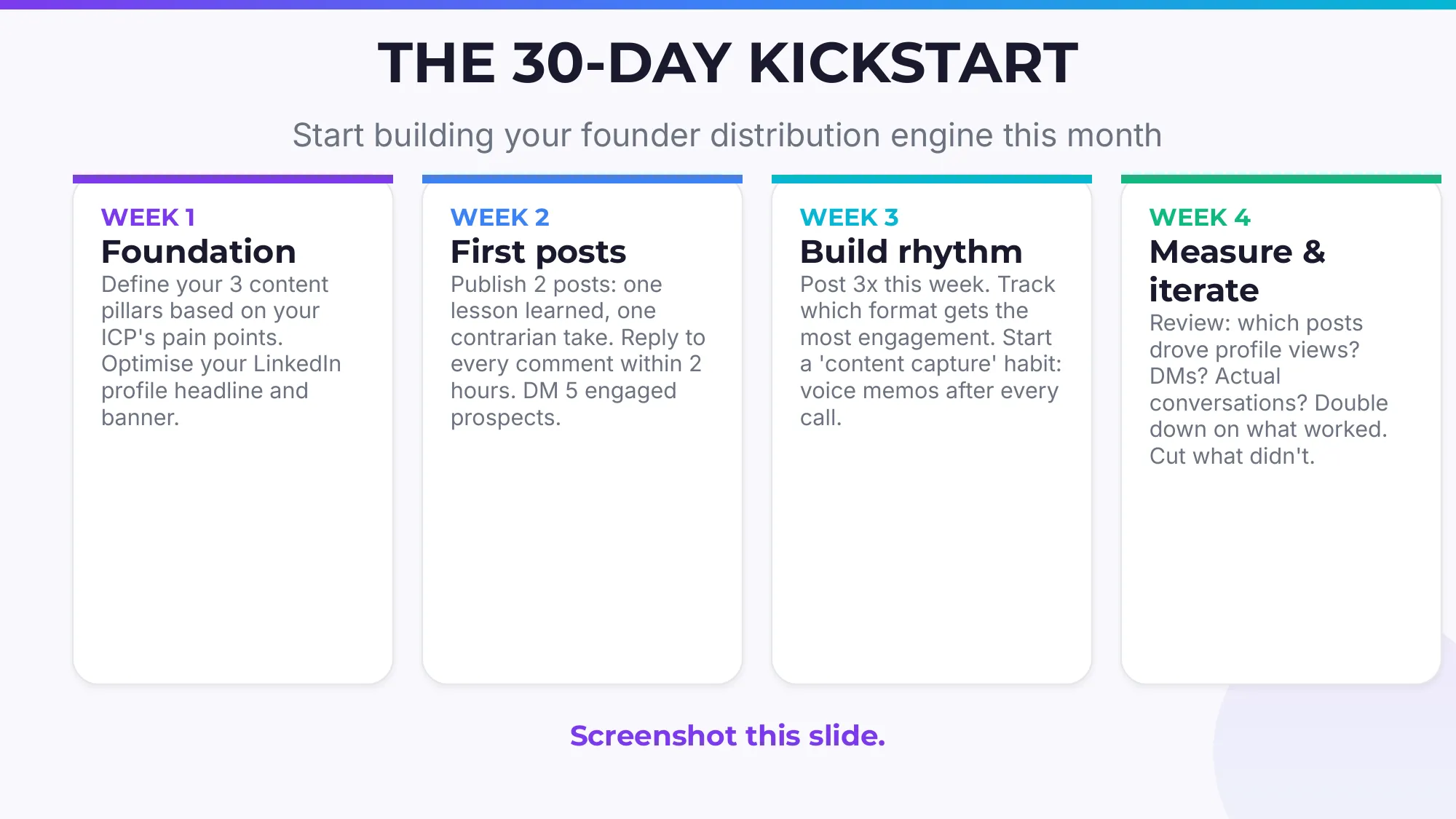Click the purple bar above Week 1 card

(x=233, y=179)
